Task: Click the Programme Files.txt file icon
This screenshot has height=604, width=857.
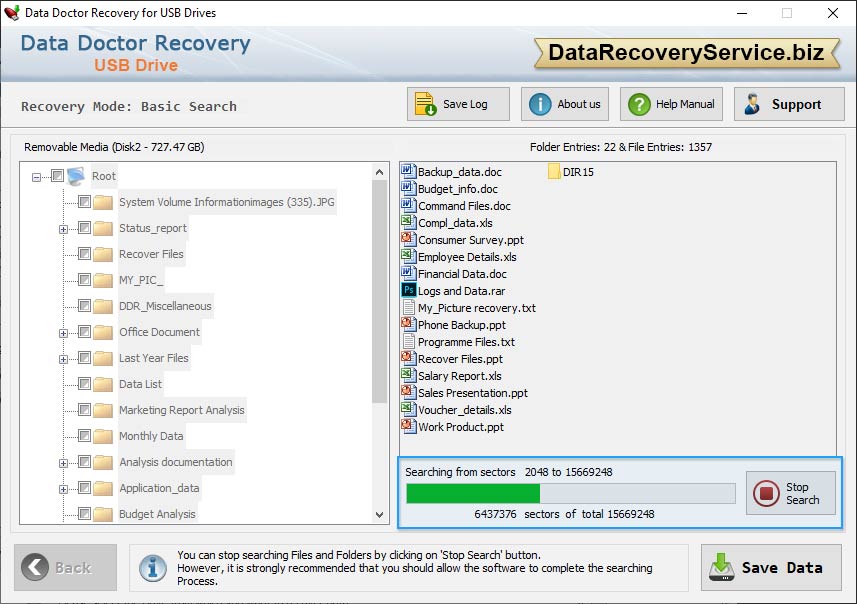Action: pos(408,342)
